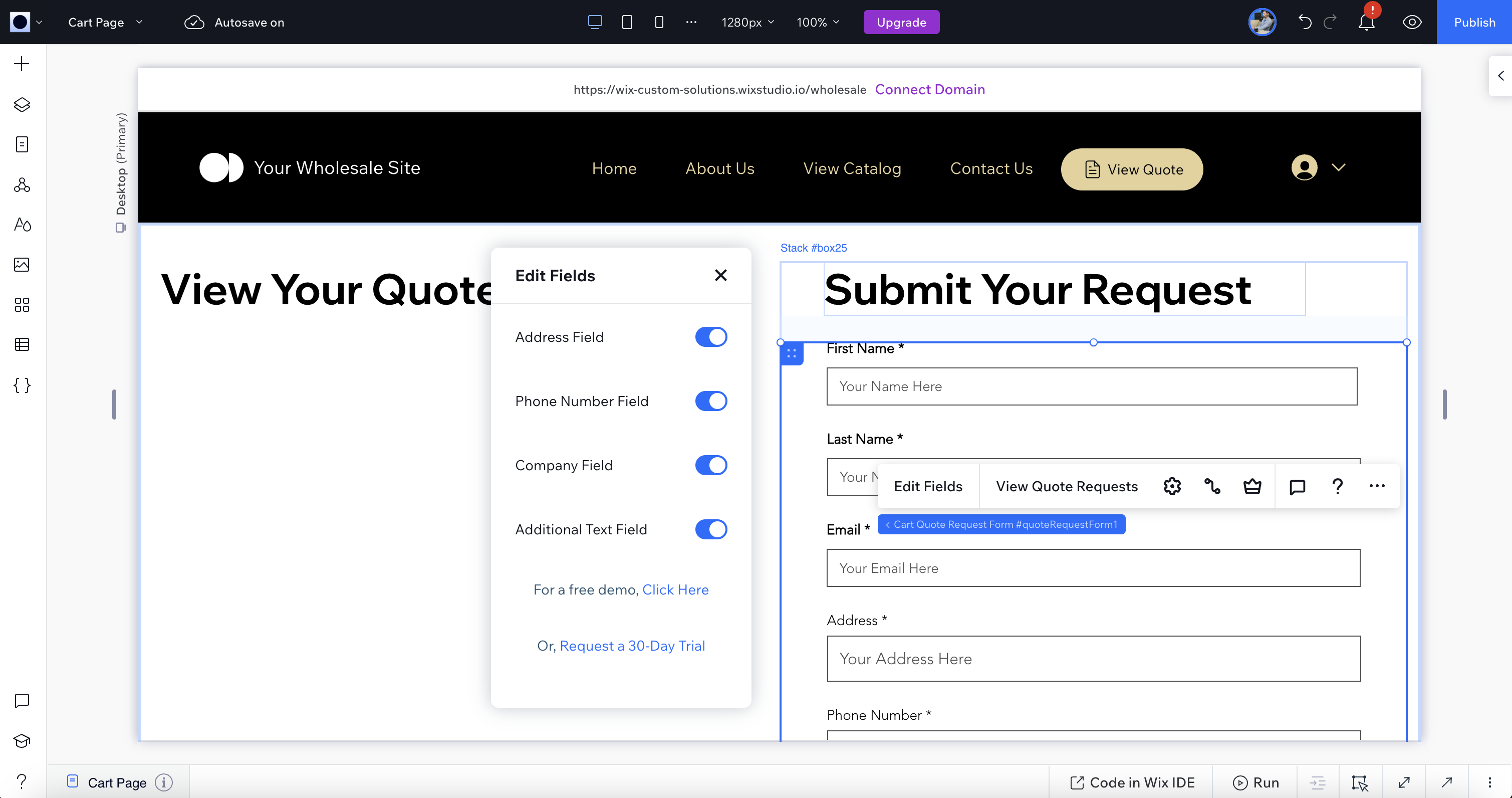The height and width of the screenshot is (798, 1512).
Task: Open the Learn graduation cap icon
Action: (x=22, y=741)
